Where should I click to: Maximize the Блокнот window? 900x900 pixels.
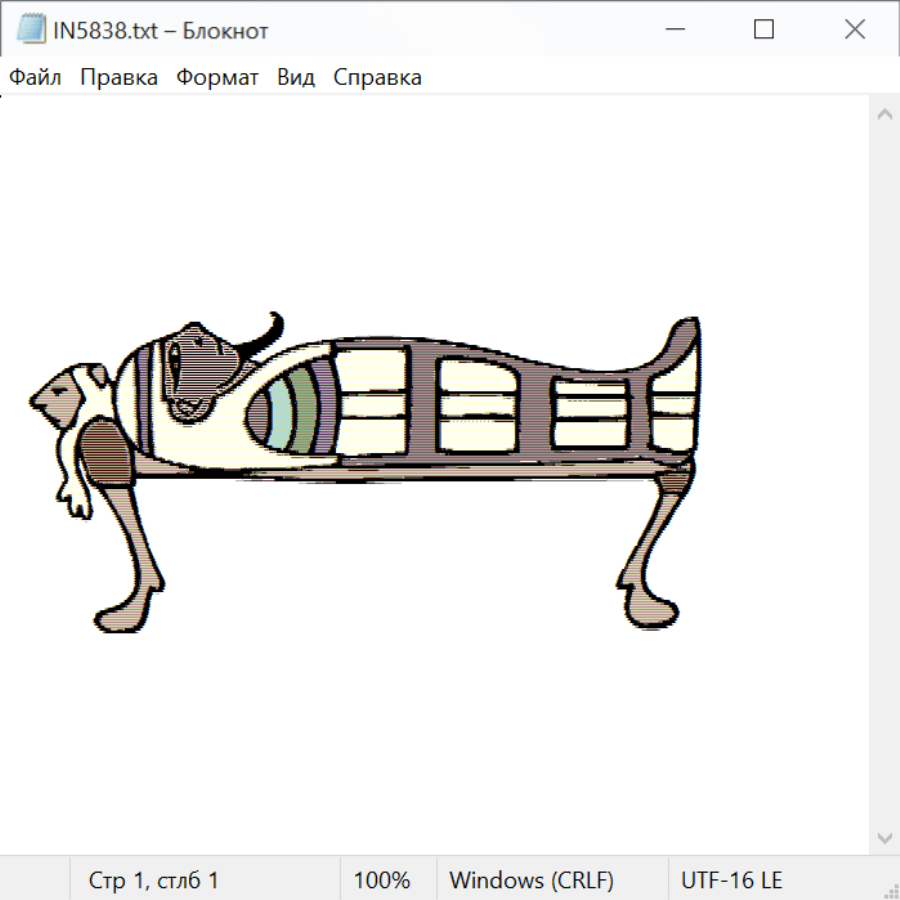(764, 30)
